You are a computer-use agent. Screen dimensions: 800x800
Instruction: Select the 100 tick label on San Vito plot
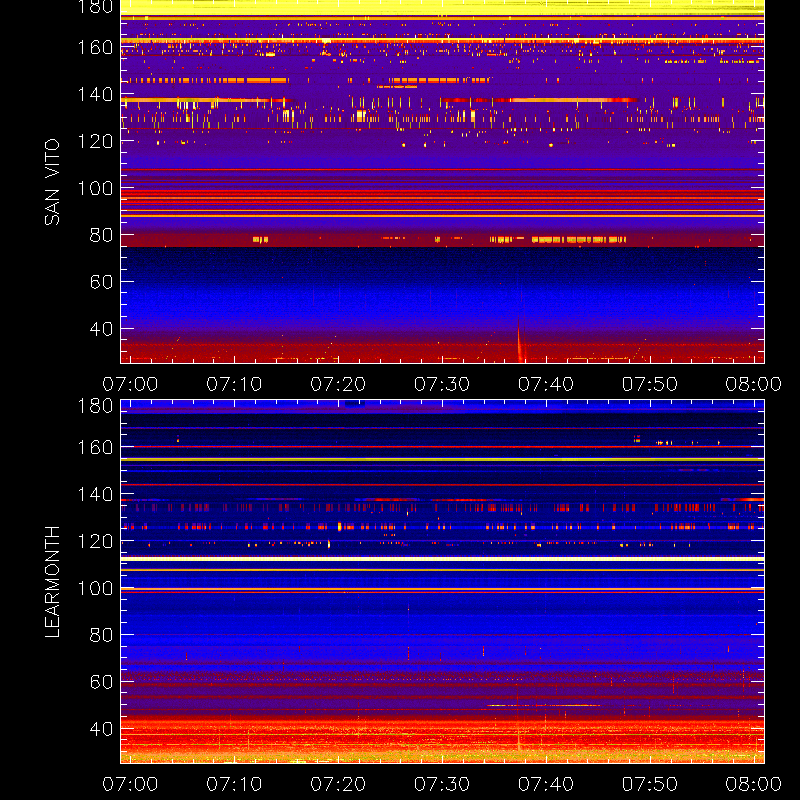[95, 188]
